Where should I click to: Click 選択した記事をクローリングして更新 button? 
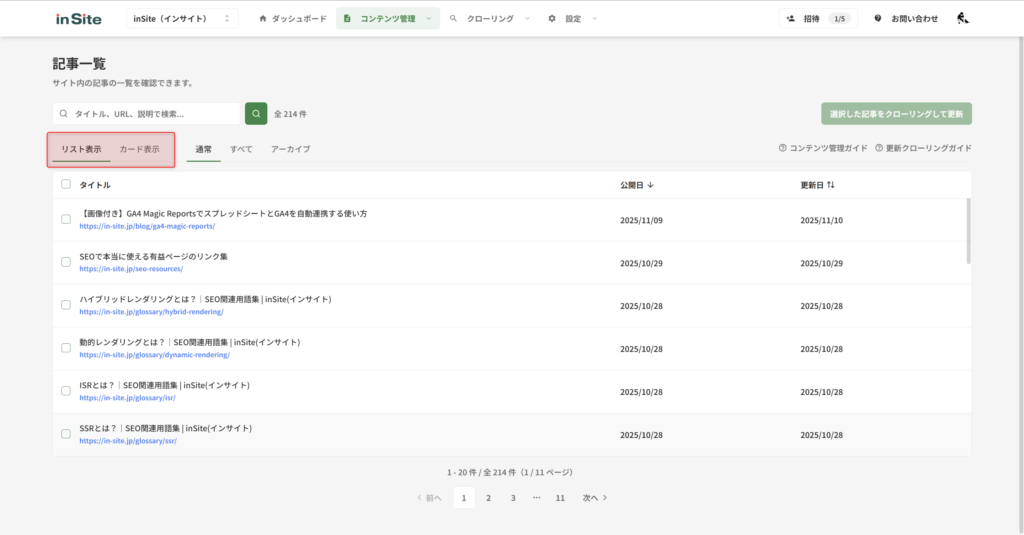point(896,114)
